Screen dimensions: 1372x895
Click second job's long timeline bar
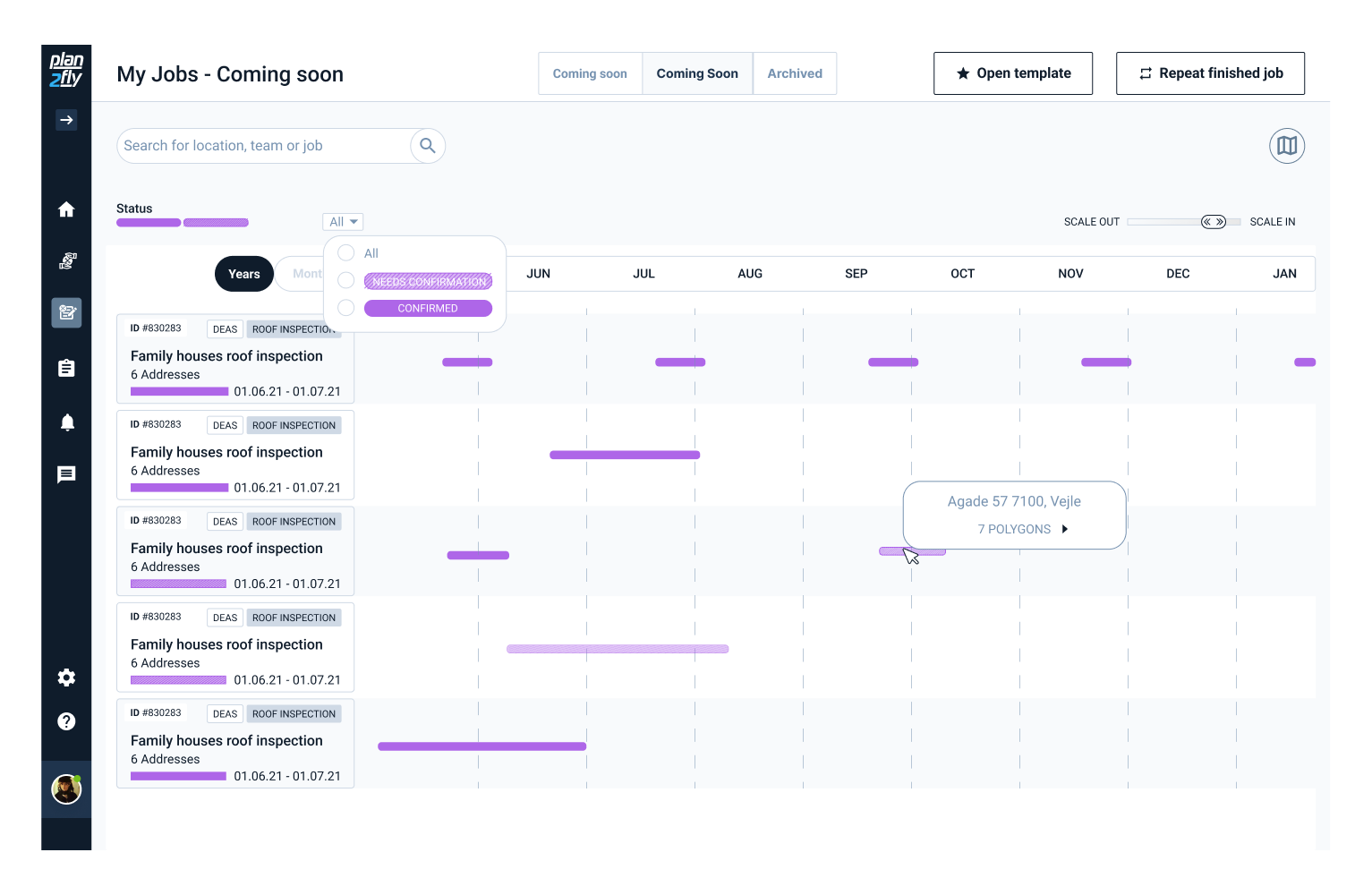(625, 455)
